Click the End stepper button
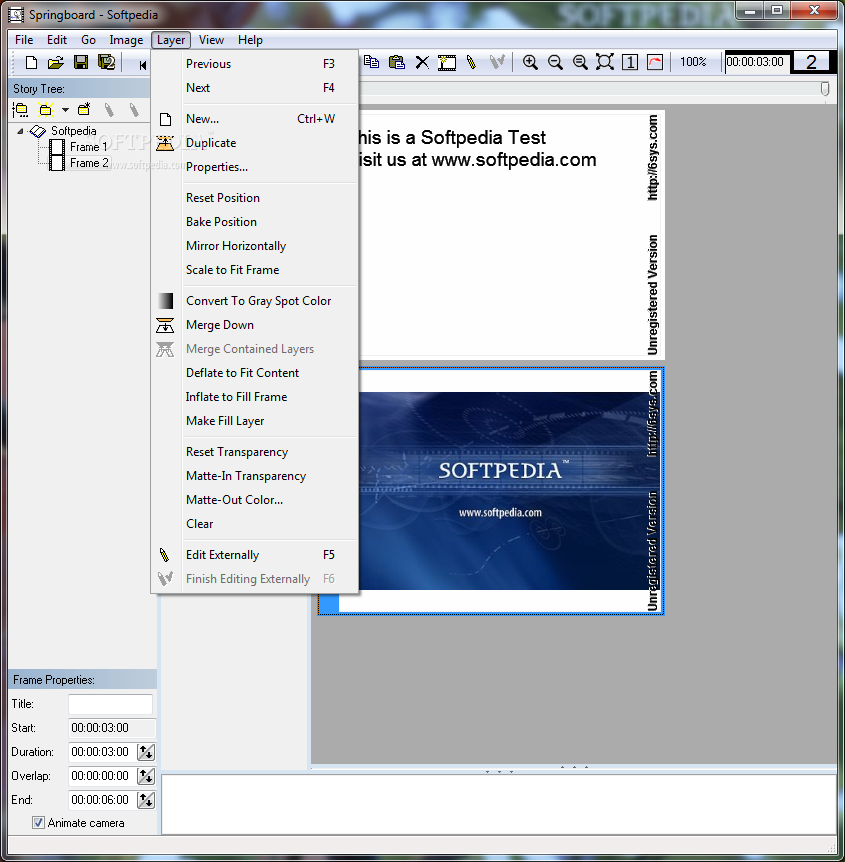845x862 pixels. tap(146, 800)
